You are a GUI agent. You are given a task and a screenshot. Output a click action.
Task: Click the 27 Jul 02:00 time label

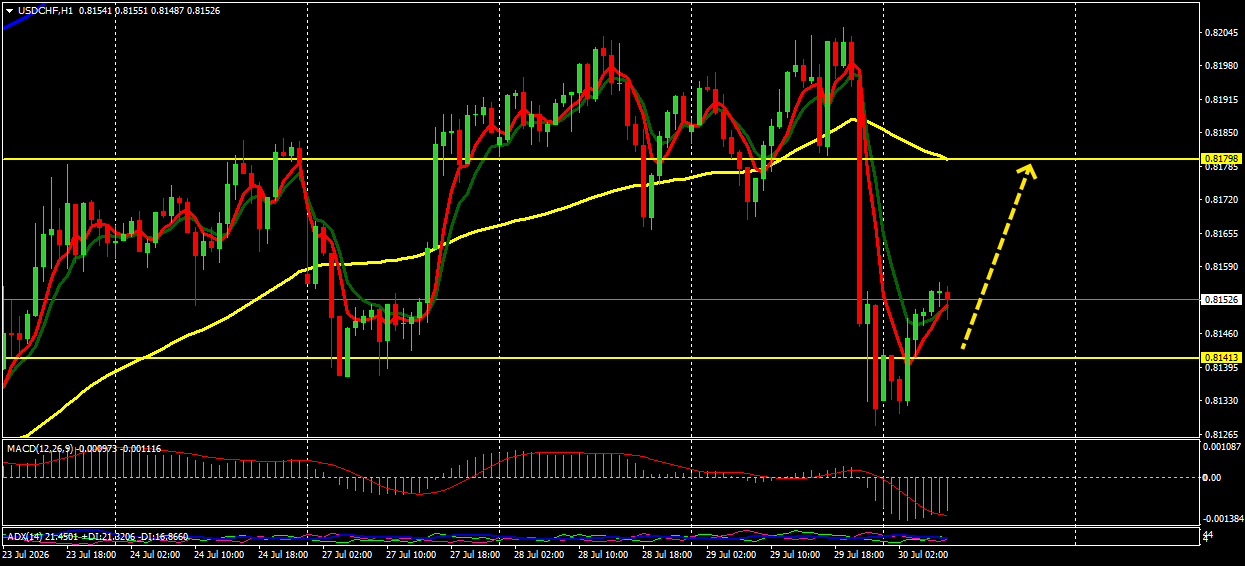point(346,553)
